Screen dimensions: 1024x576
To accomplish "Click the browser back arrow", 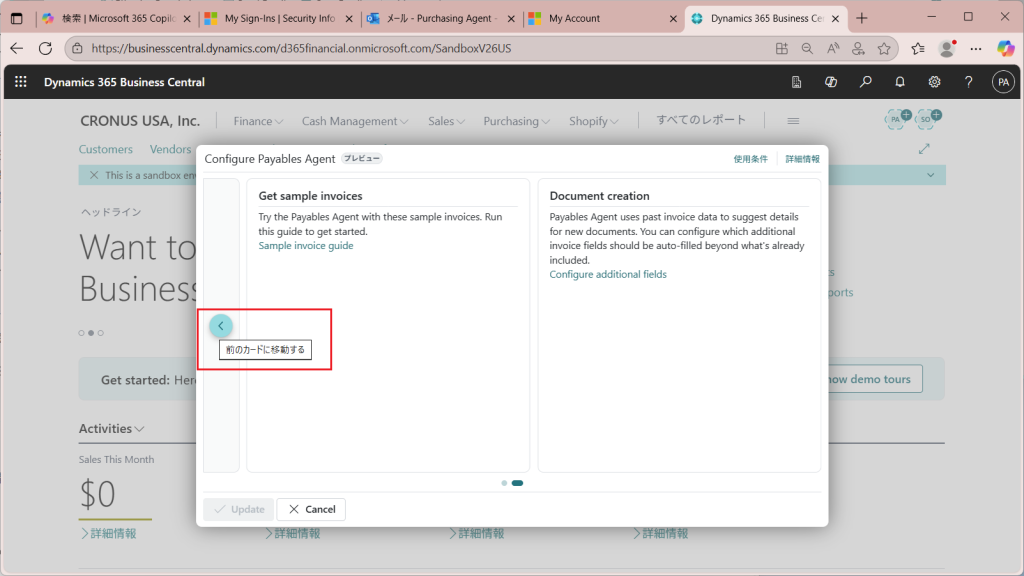I will coord(16,48).
